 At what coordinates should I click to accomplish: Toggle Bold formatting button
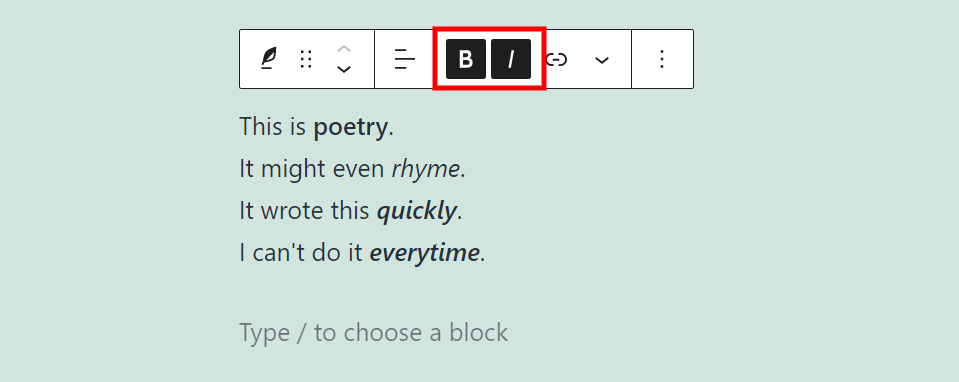(465, 59)
